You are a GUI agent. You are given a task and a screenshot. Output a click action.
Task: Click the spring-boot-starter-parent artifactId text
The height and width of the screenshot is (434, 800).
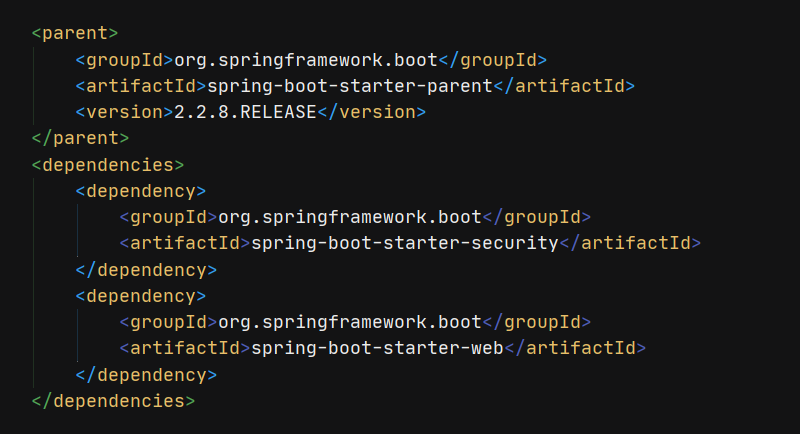[x=350, y=86]
